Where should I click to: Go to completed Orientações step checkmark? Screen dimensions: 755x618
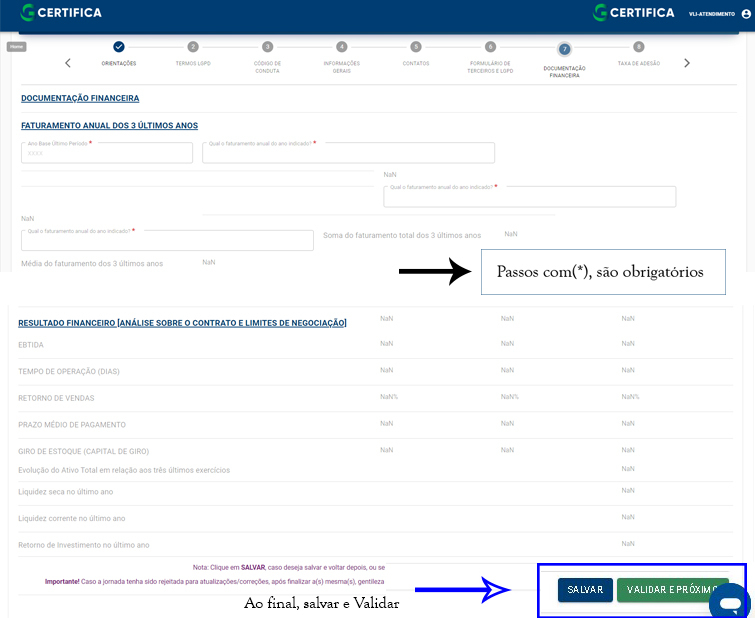click(119, 47)
